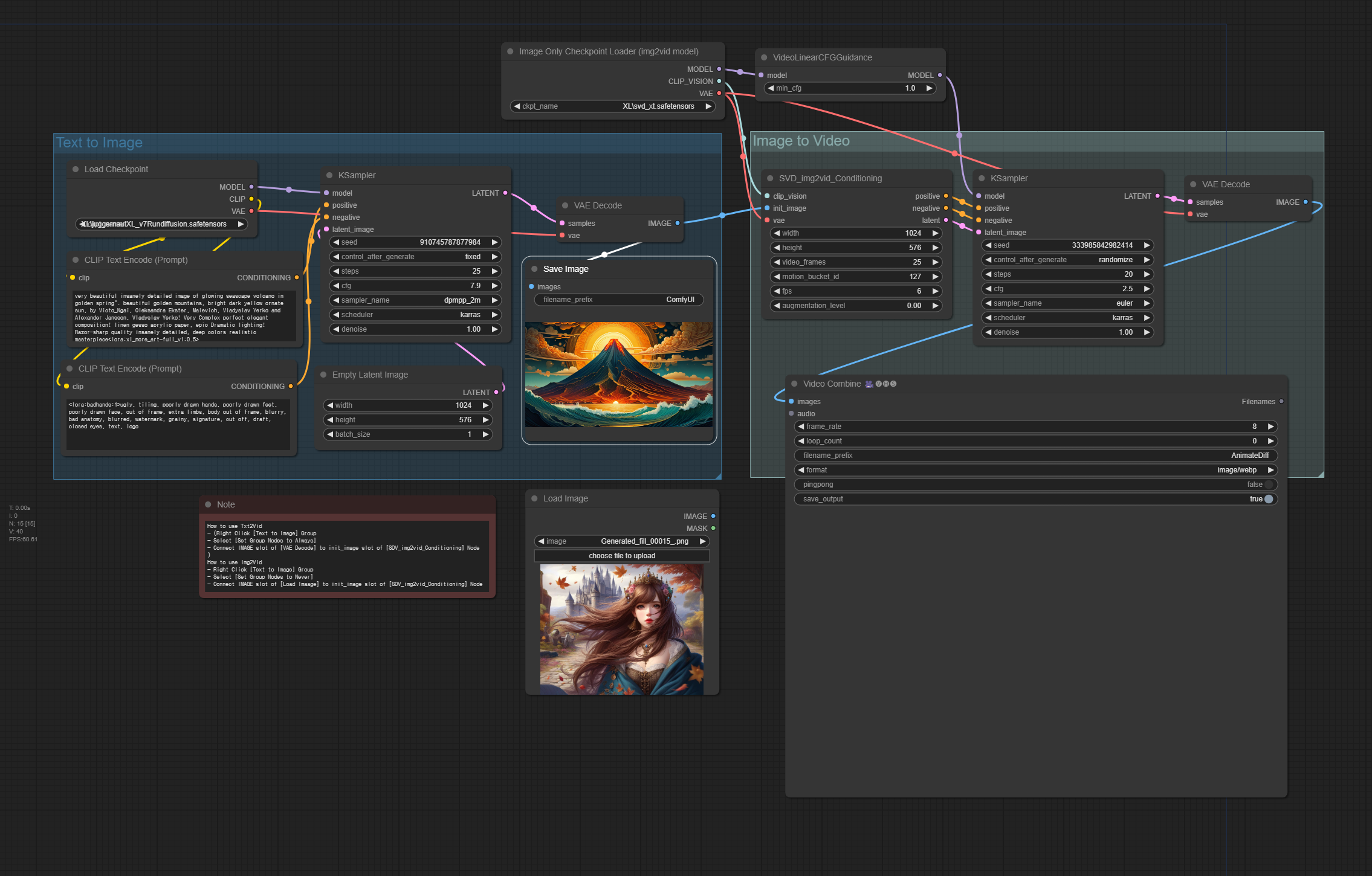
Task: Open the control_after_generate randomize dropdown
Action: click(1067, 260)
